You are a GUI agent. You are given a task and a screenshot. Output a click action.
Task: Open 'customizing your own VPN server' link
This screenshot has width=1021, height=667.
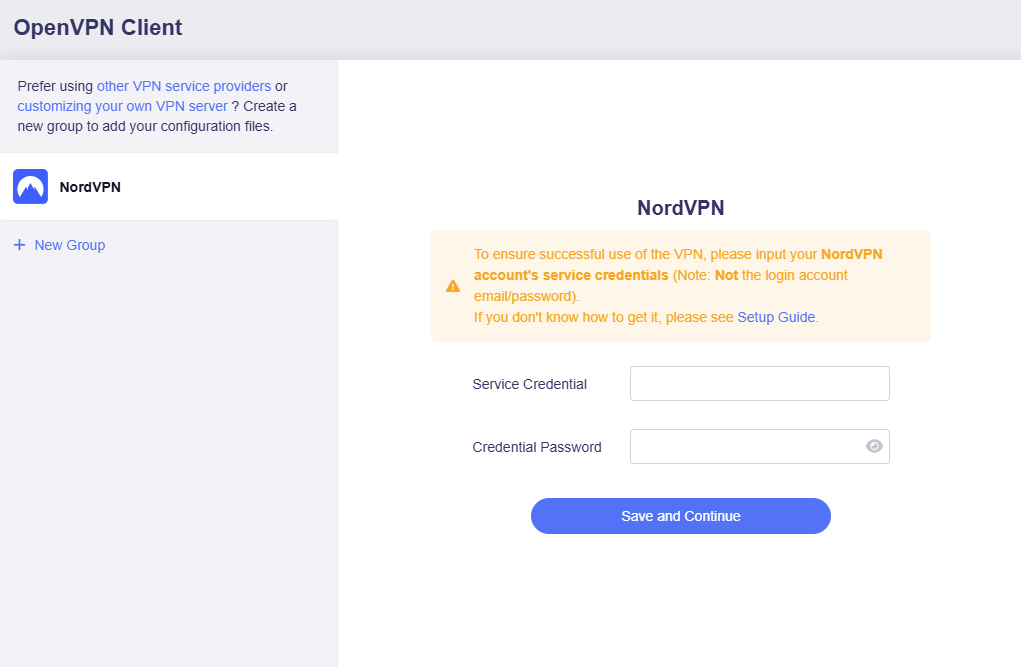122,106
